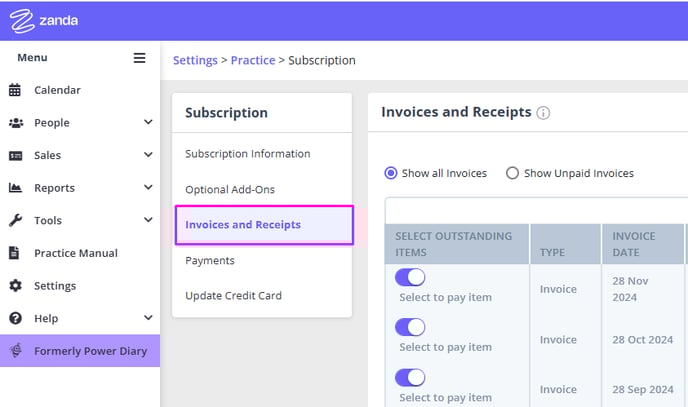This screenshot has width=688, height=407.
Task: Collapse sidebar with the hamburger menu icon
Action: (x=140, y=58)
